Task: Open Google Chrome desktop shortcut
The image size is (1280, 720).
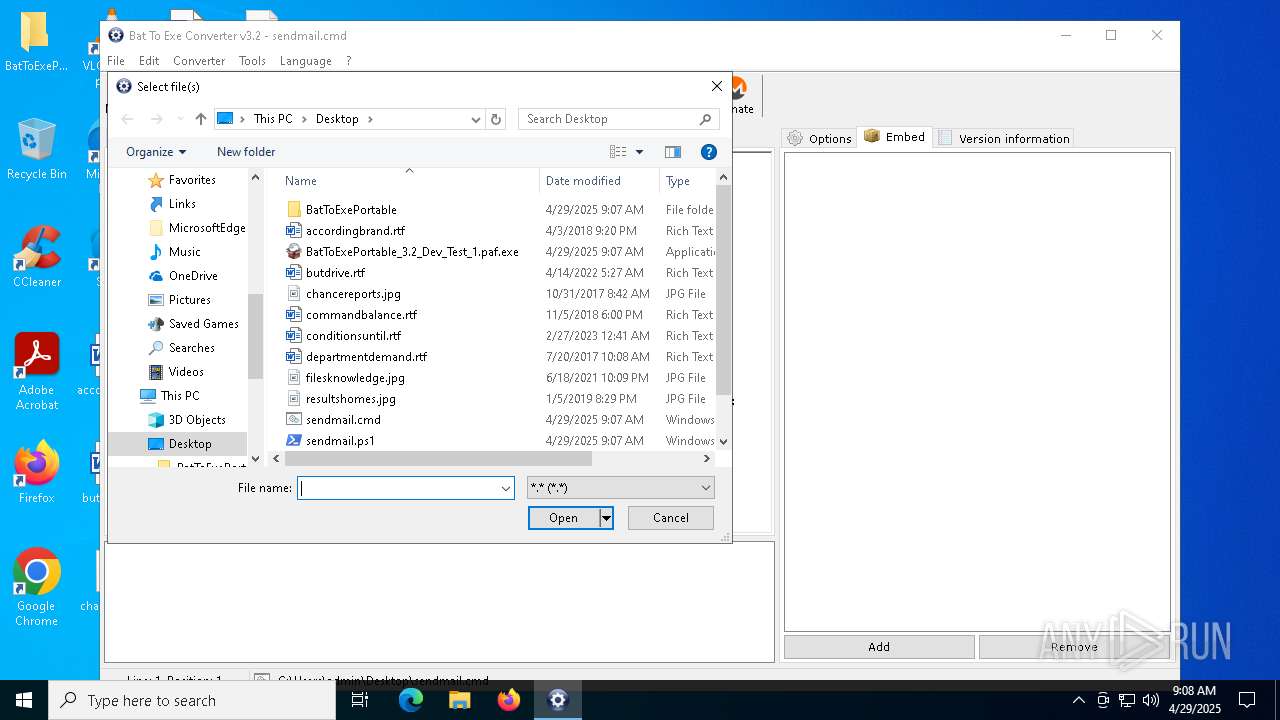Action: pos(37,588)
